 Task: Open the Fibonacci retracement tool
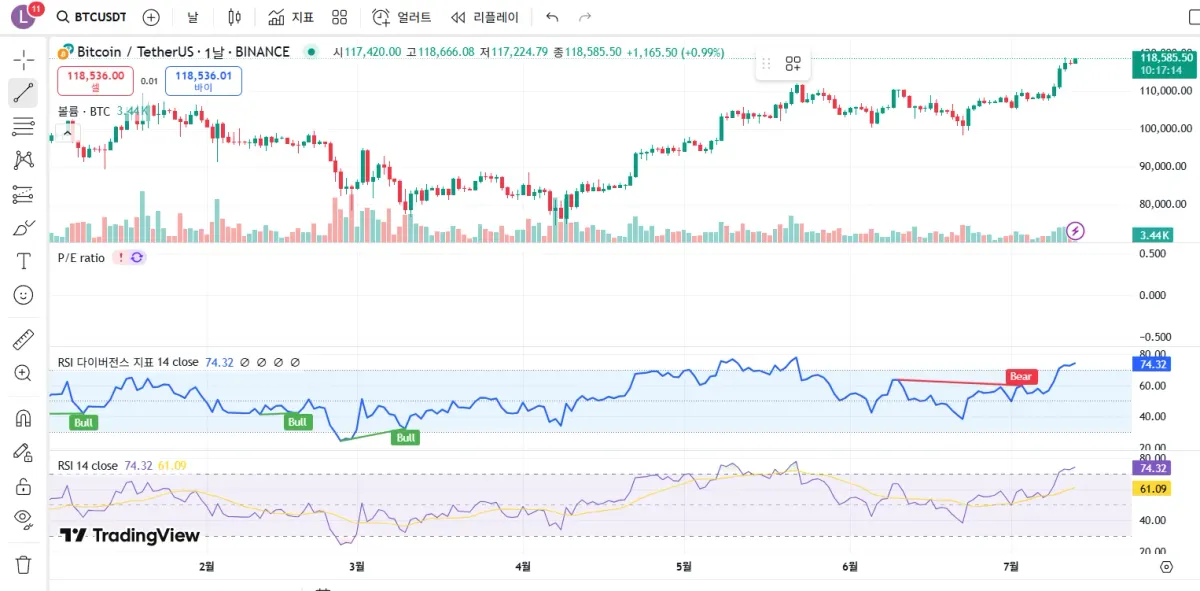tap(23, 126)
